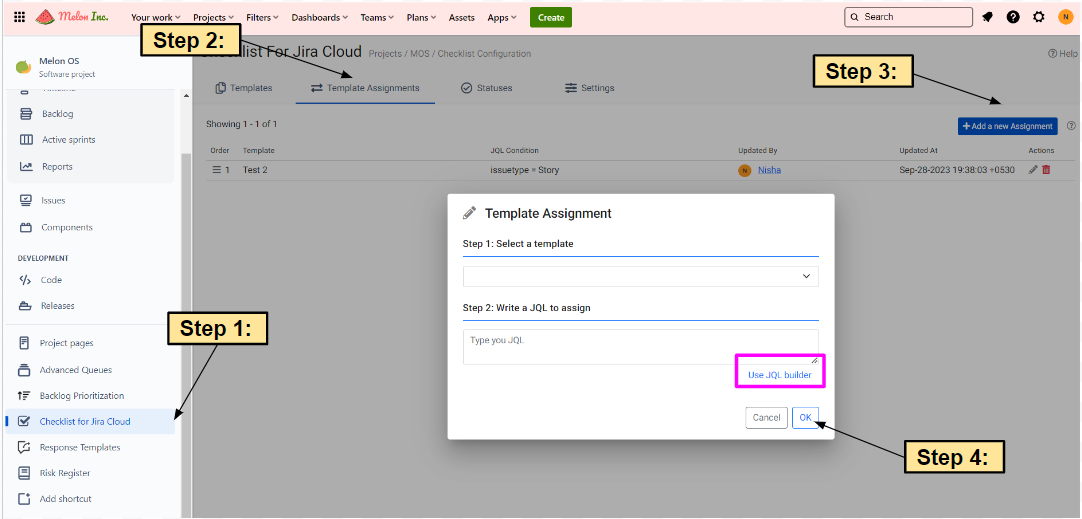
Task: Open Checklist for Jira Cloud in sidebar
Action: 85,421
